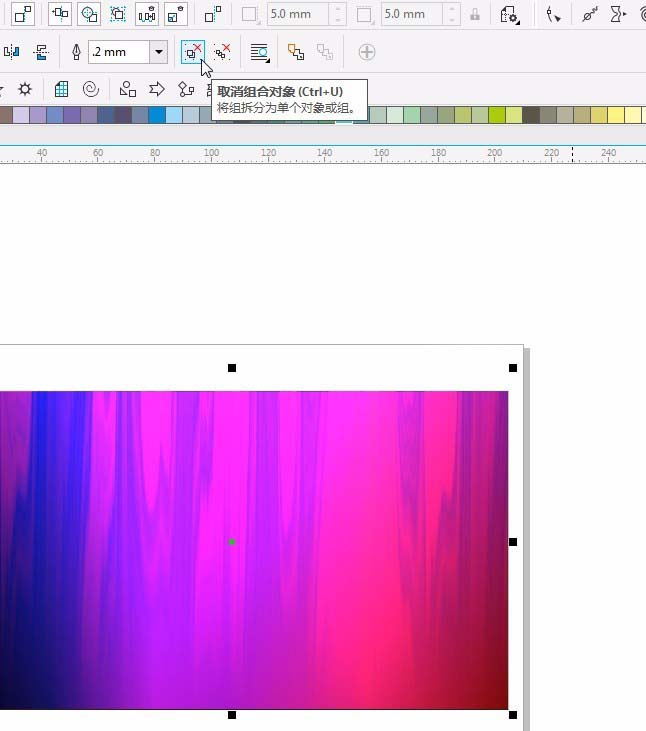
Task: Click down arrow of second 5.0 mm spinner
Action: pos(451,20)
